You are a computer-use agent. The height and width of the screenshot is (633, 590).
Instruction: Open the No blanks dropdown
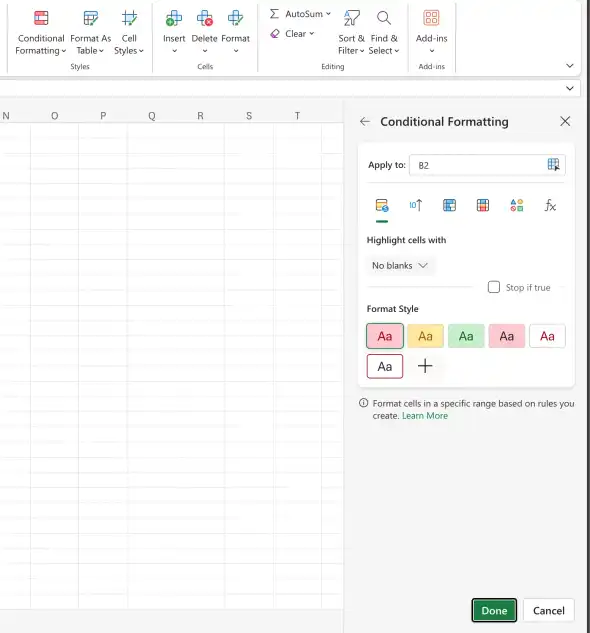coord(400,266)
